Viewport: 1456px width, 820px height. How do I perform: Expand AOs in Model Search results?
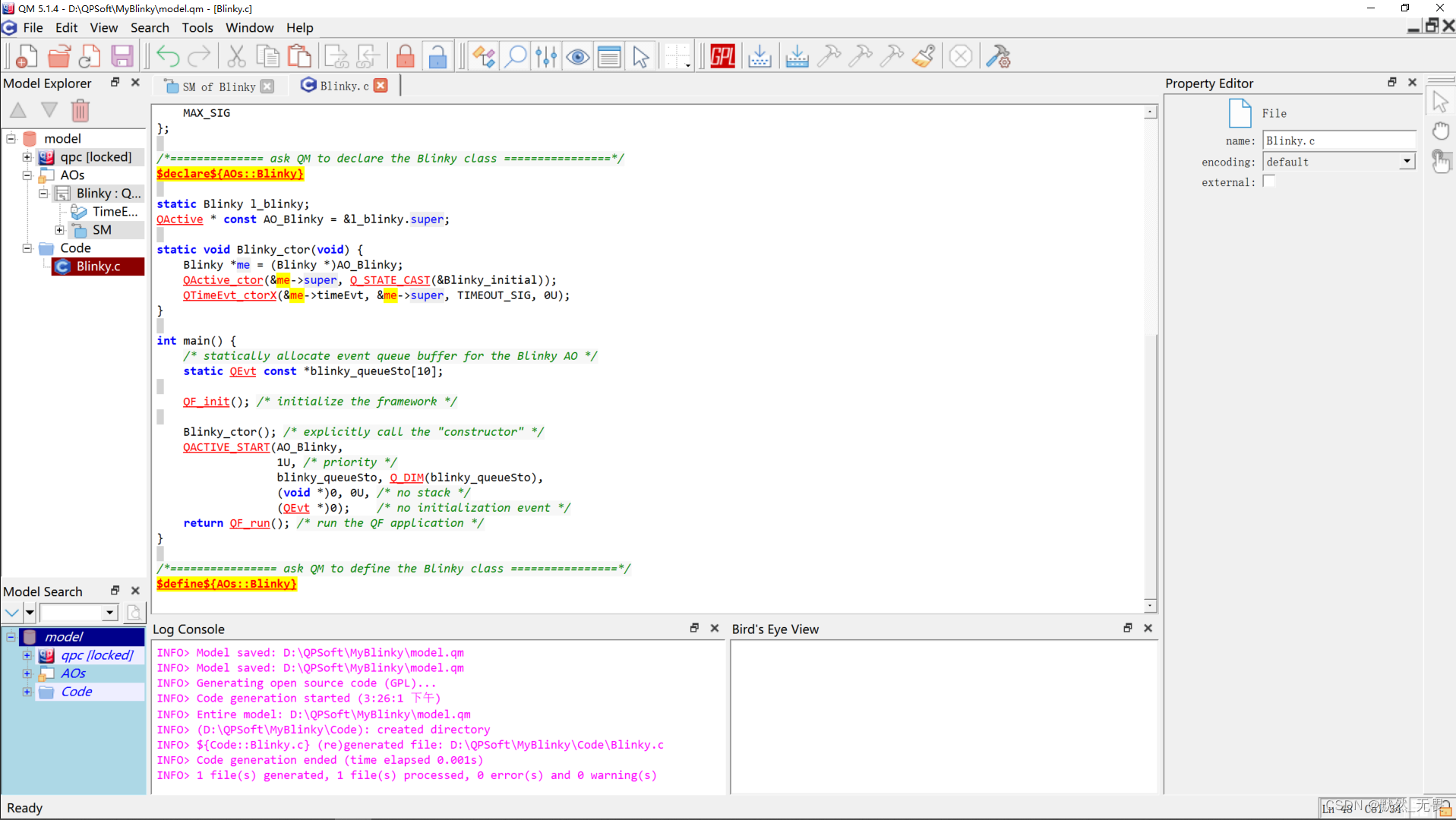pyautogui.click(x=27, y=673)
